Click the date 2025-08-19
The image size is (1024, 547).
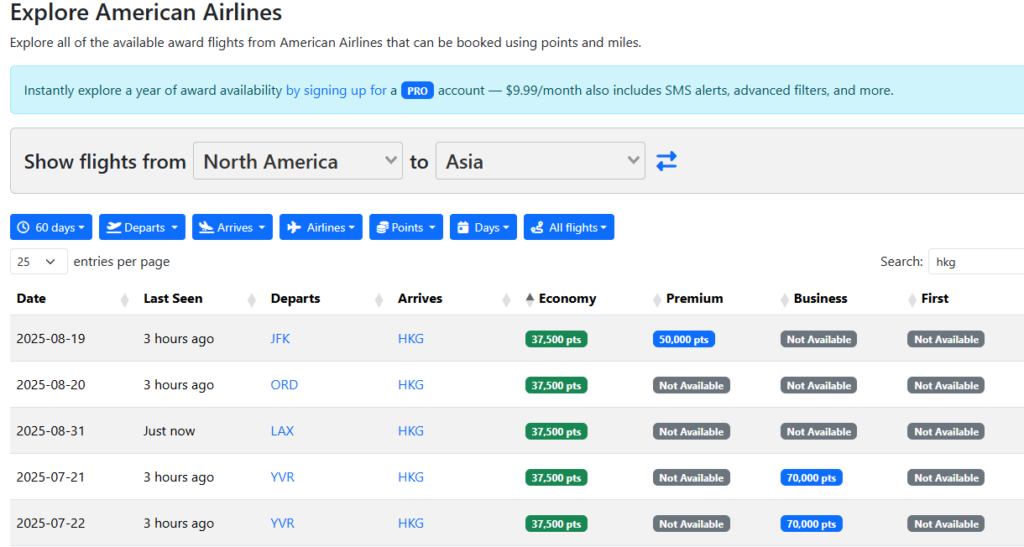tap(51, 339)
